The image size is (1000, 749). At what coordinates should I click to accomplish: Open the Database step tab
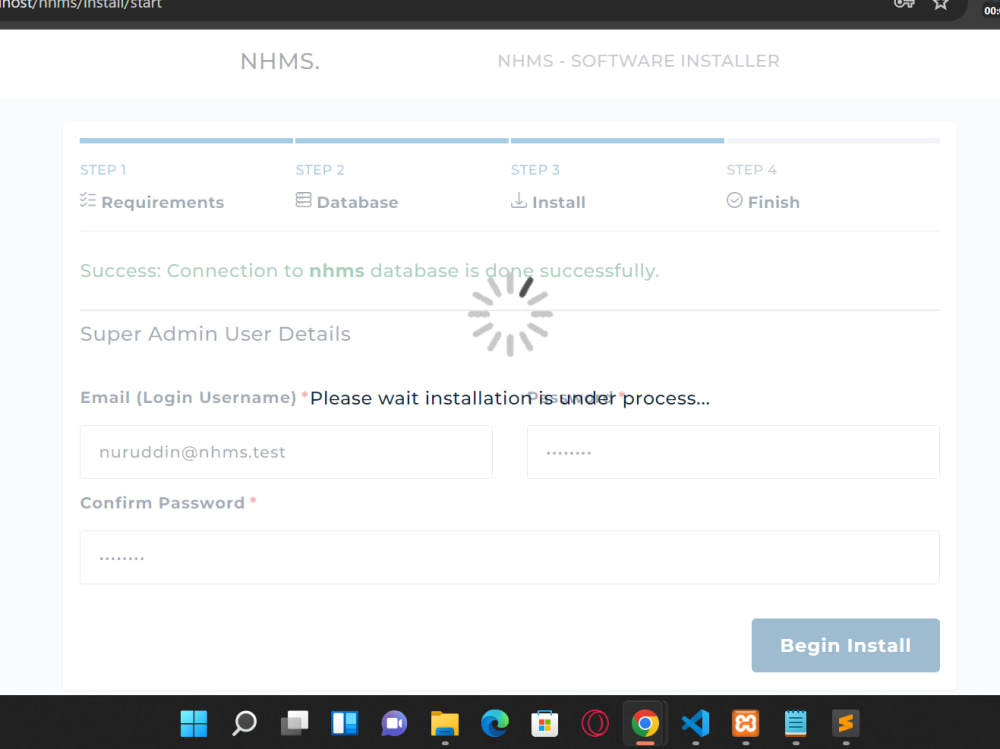[x=347, y=202]
